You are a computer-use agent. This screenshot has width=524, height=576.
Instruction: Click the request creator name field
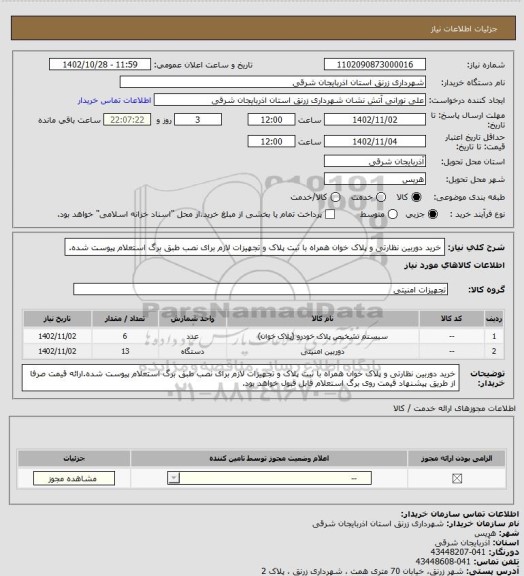[x=290, y=100]
